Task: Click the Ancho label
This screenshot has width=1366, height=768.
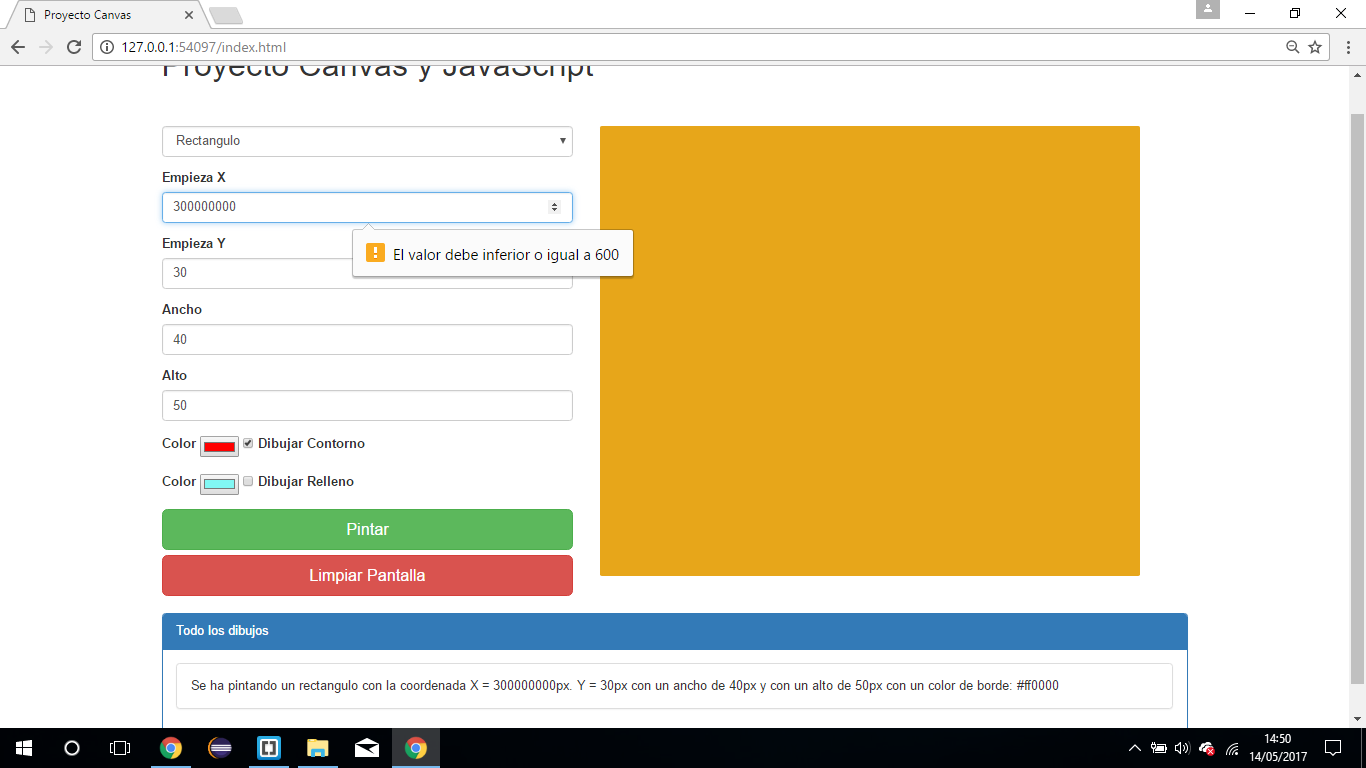Action: click(182, 309)
